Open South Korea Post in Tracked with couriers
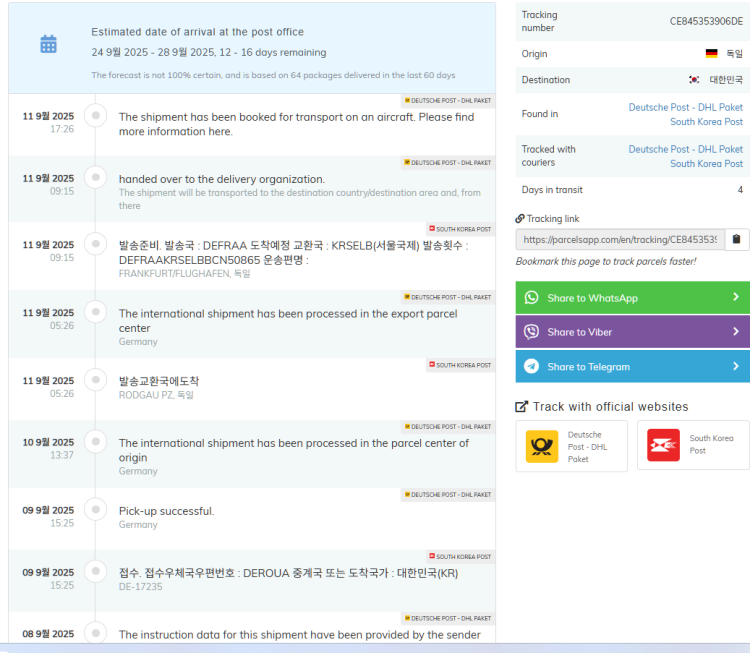Image resolution: width=750 pixels, height=653 pixels. tap(706, 164)
